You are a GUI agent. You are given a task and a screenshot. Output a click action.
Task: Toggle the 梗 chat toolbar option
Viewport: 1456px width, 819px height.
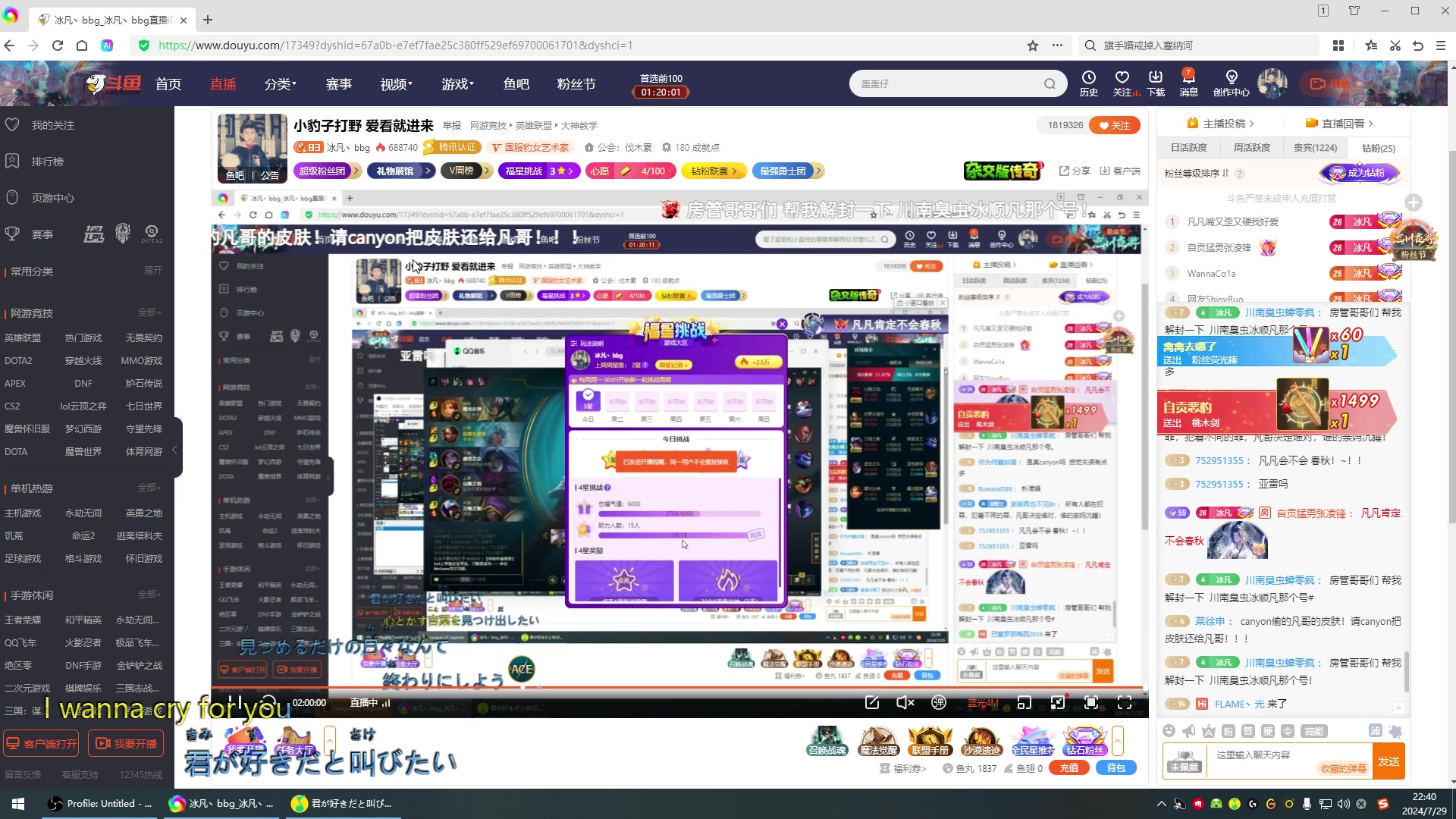pos(1268,731)
